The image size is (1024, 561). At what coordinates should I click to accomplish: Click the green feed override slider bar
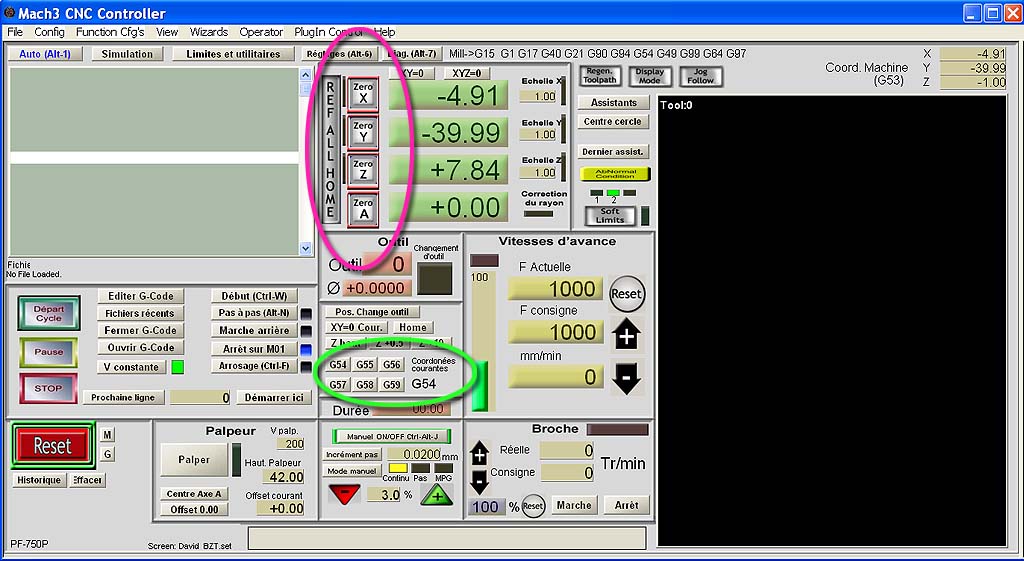pyautogui.click(x=480, y=387)
